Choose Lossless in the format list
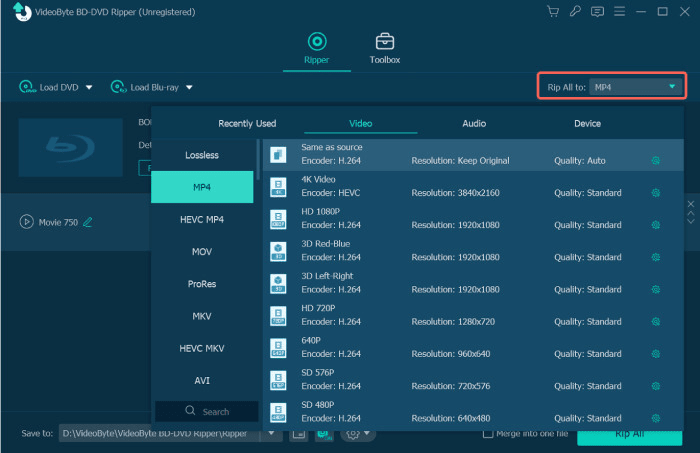 [202, 155]
